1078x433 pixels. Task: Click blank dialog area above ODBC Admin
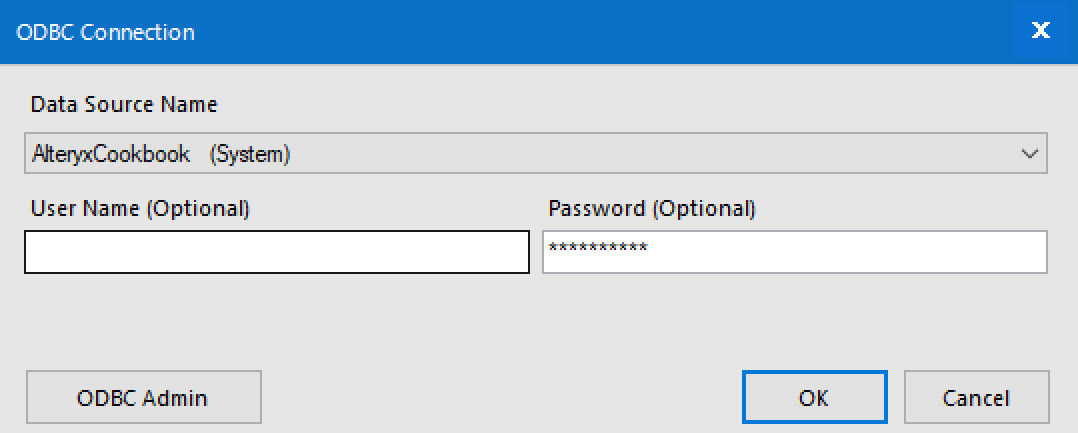tap(143, 323)
